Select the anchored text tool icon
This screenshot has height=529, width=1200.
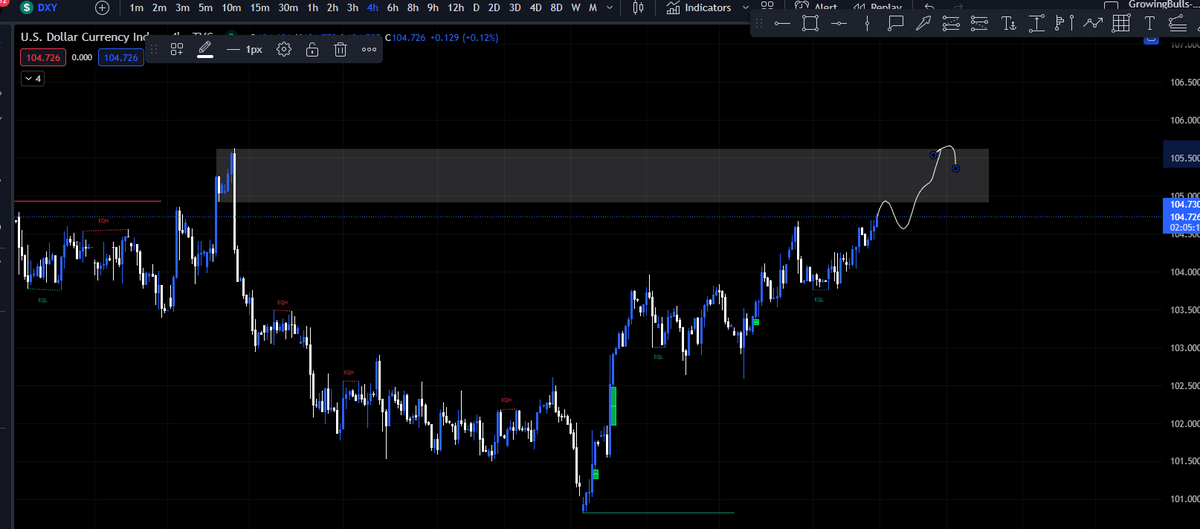pyautogui.click(x=1008, y=23)
